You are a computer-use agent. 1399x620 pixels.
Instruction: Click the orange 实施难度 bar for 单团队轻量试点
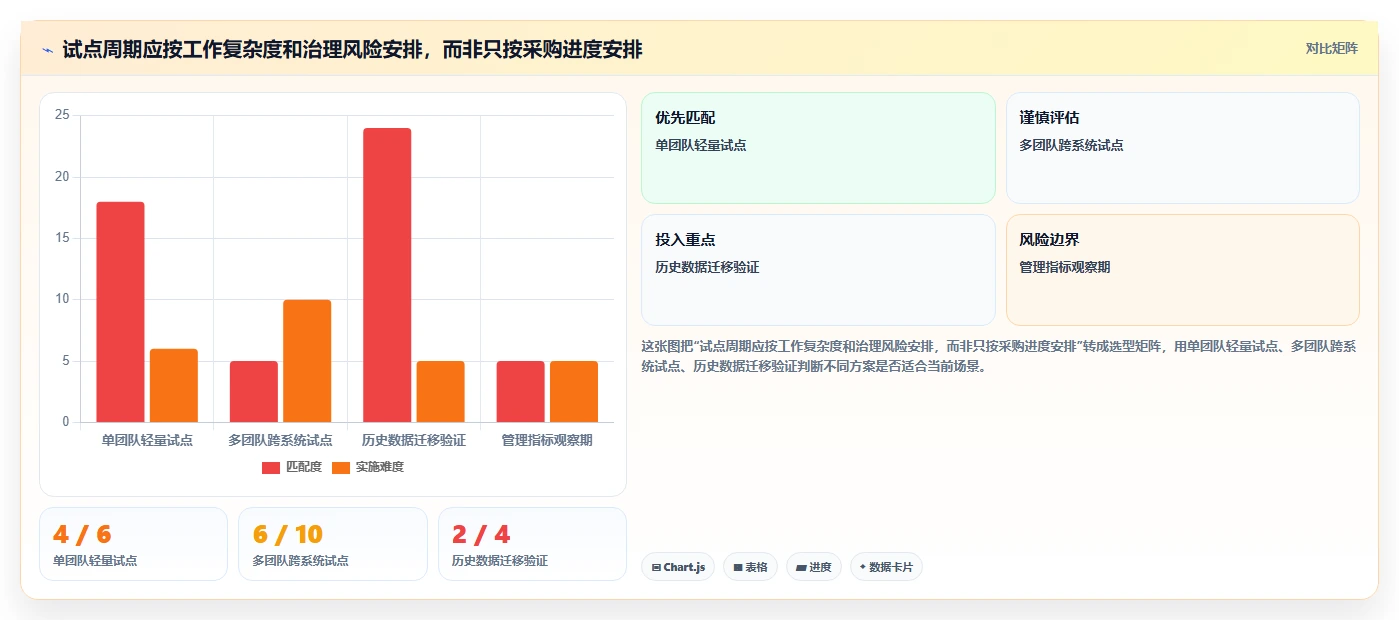click(x=174, y=385)
